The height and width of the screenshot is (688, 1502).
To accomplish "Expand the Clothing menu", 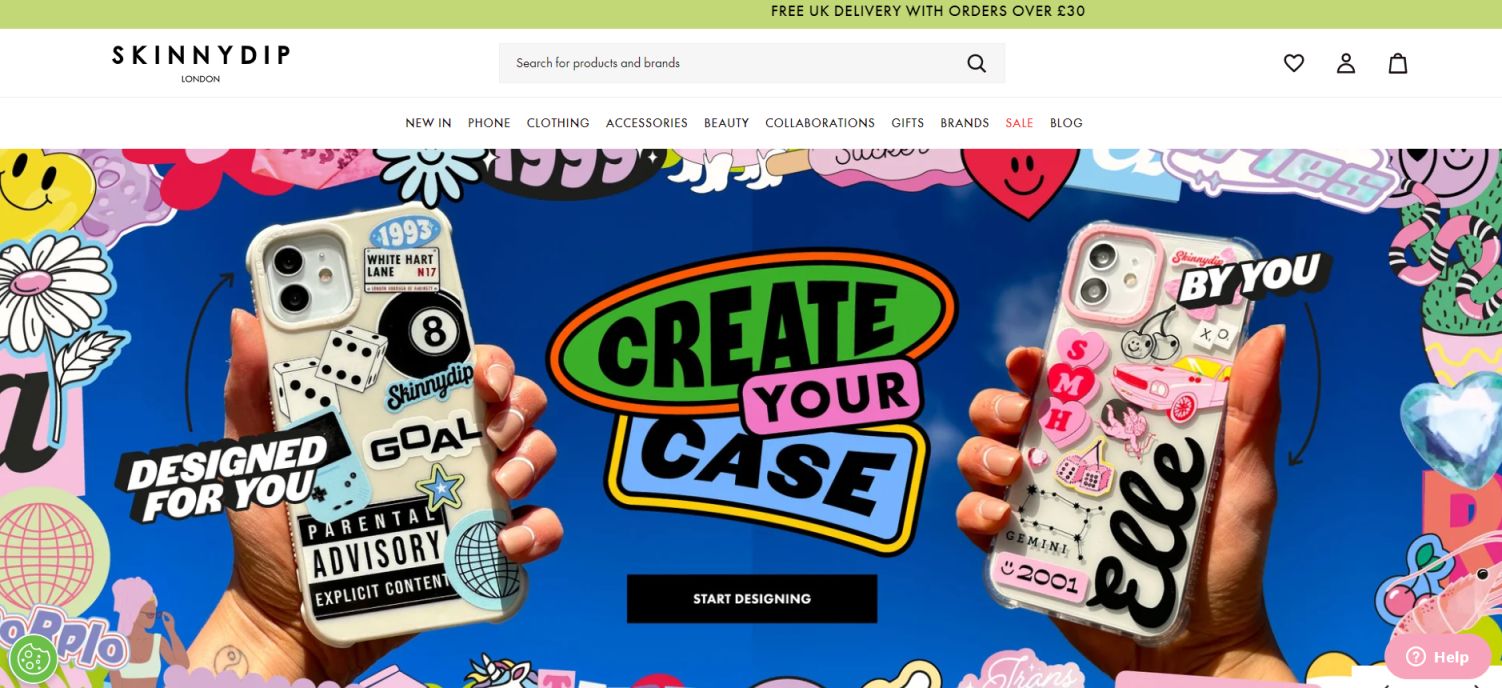I will pyautogui.click(x=558, y=123).
